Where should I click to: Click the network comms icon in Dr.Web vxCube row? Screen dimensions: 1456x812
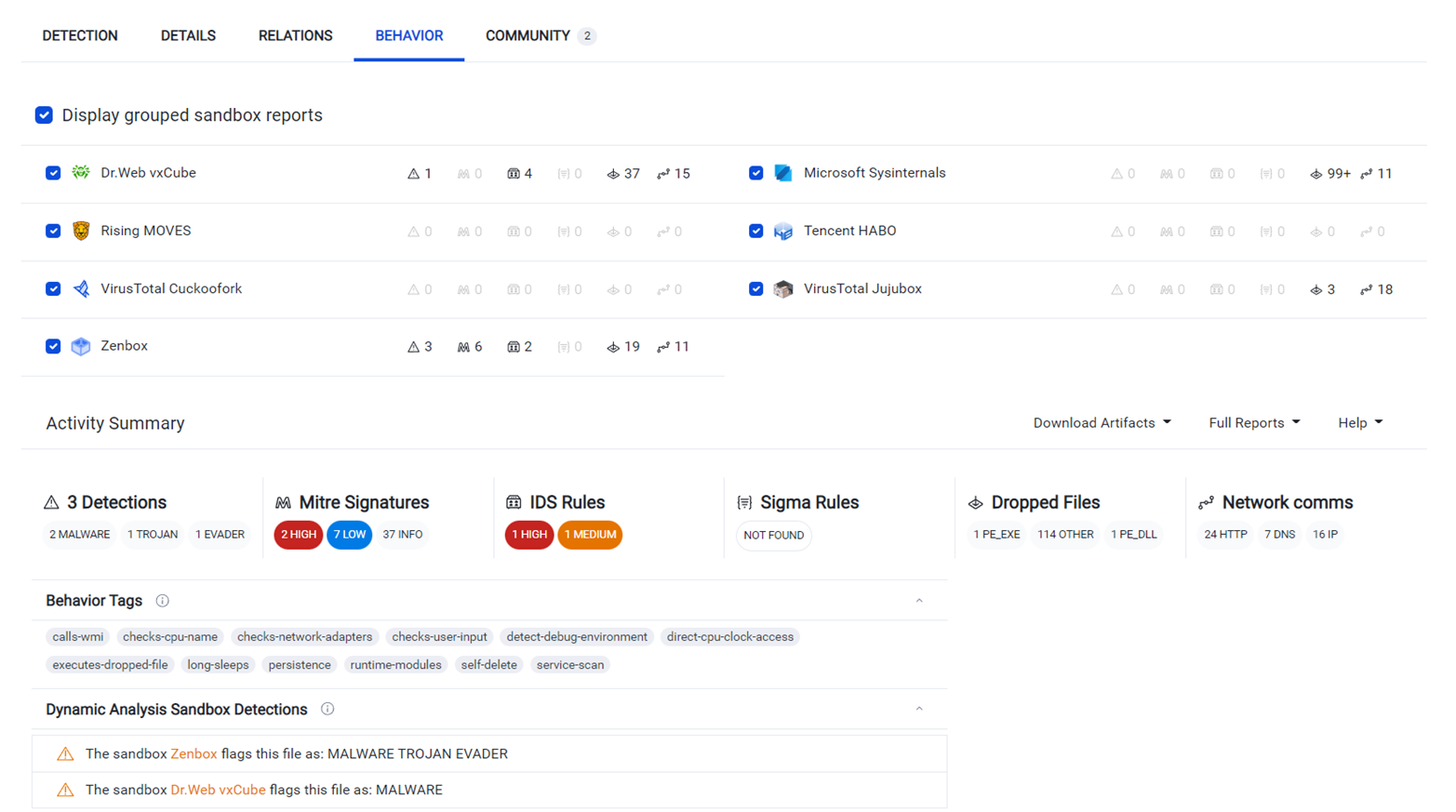[663, 174]
